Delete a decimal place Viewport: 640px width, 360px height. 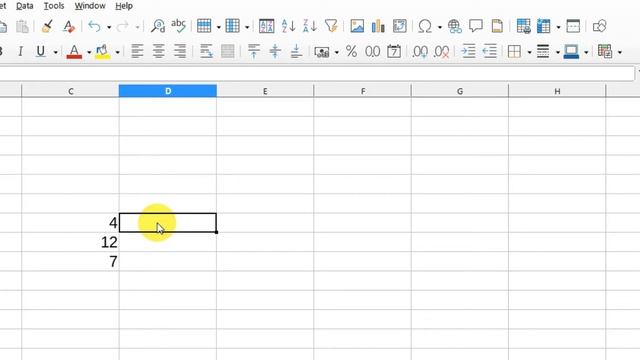[x=442, y=52]
